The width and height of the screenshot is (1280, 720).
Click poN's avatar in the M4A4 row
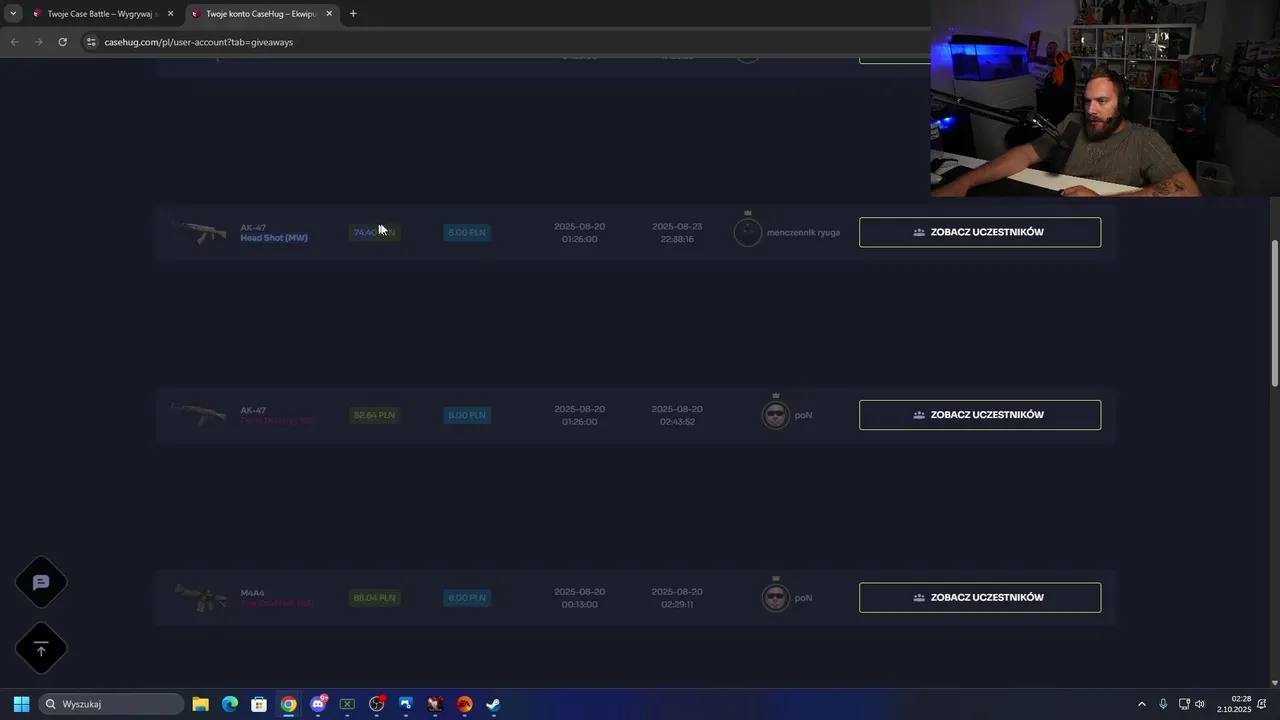click(x=776, y=598)
